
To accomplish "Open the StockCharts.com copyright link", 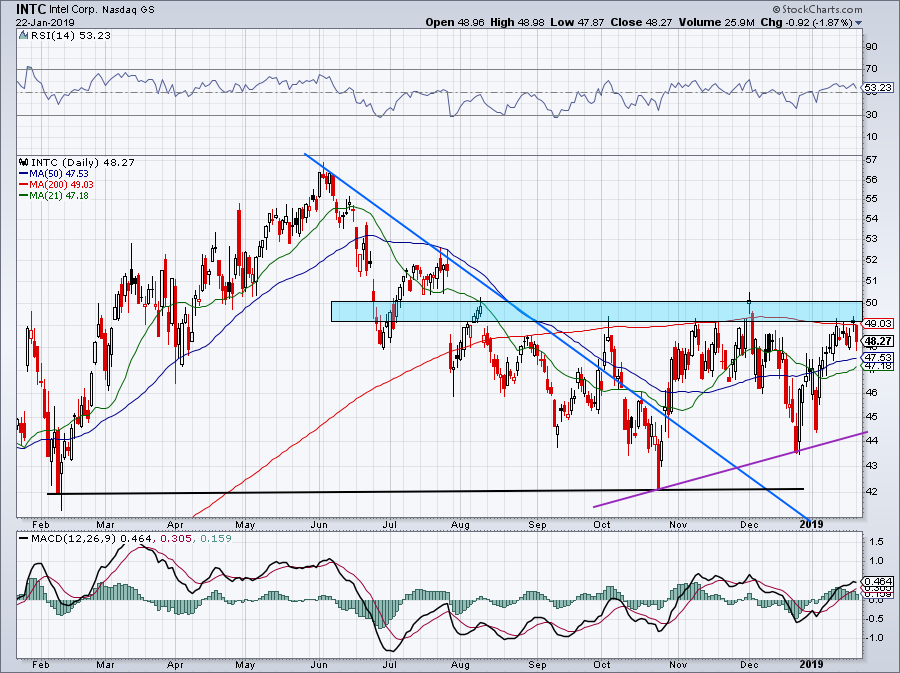I will click(817, 9).
